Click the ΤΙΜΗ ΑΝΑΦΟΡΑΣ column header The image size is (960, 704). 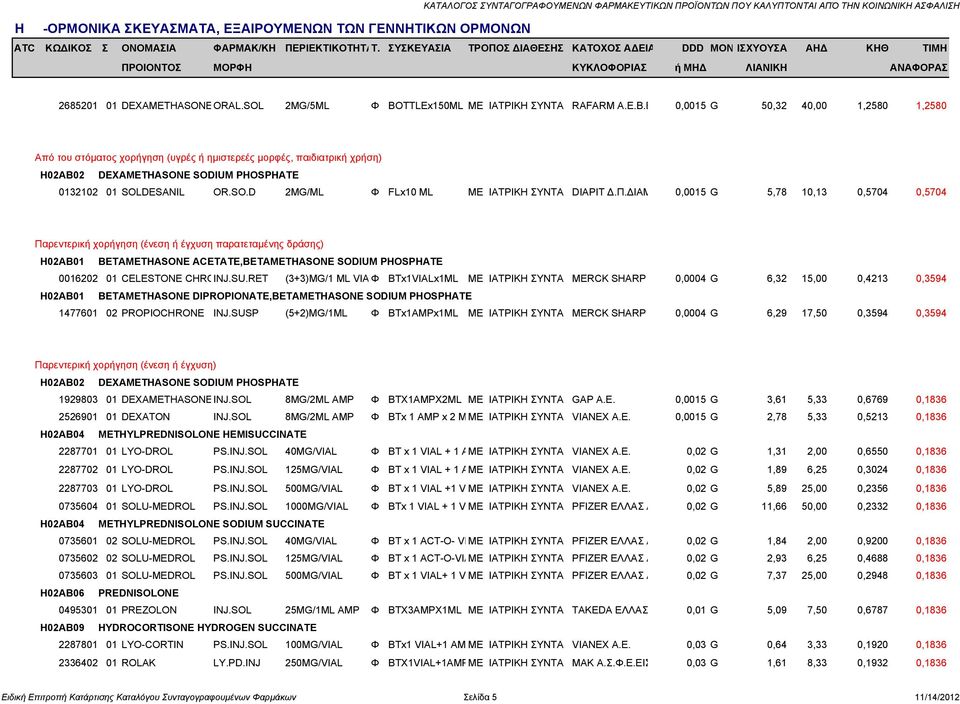918,58
